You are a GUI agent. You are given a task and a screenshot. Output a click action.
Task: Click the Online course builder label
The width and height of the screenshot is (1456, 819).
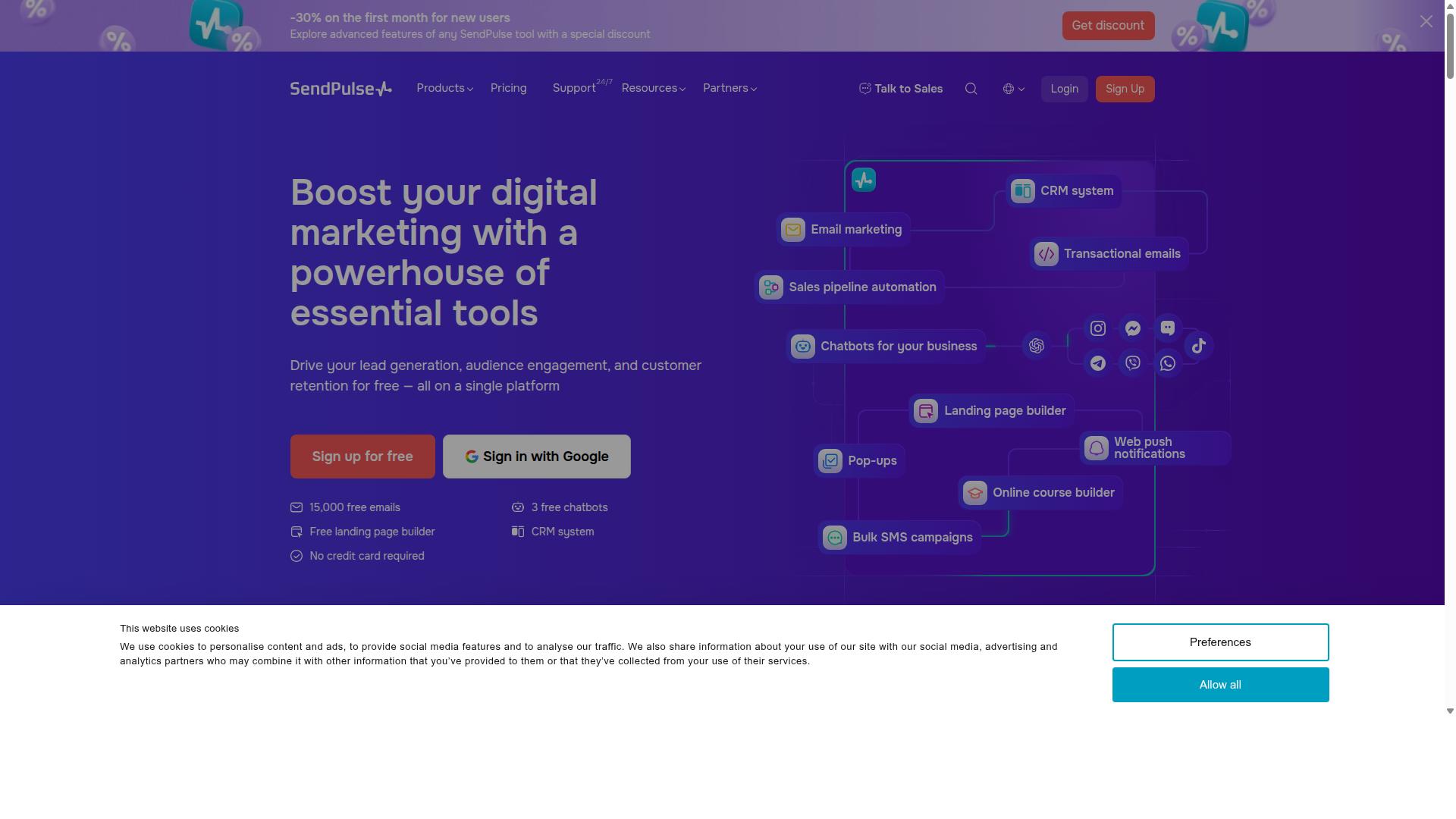tap(1053, 493)
